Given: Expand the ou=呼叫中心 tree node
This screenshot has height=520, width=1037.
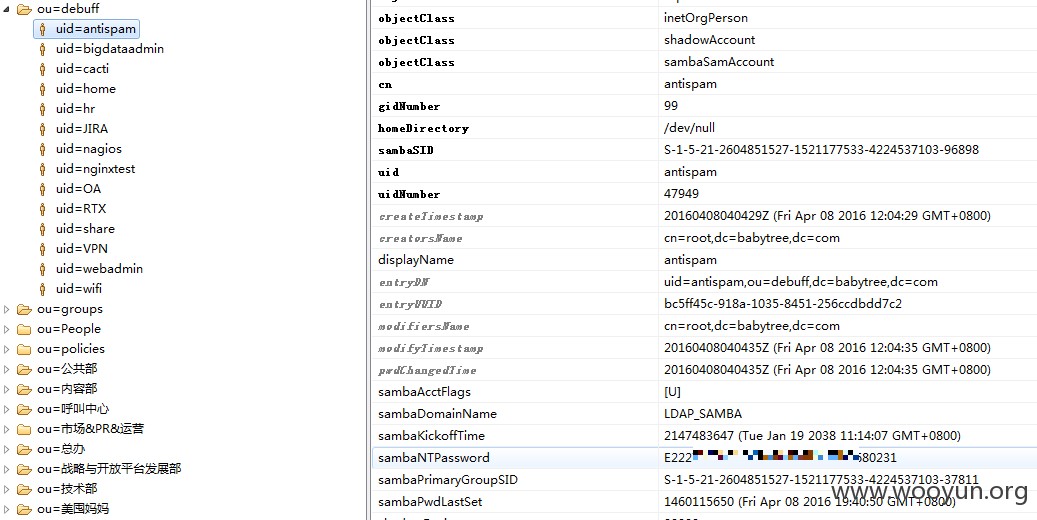Looking at the screenshot, I should tap(7, 409).
